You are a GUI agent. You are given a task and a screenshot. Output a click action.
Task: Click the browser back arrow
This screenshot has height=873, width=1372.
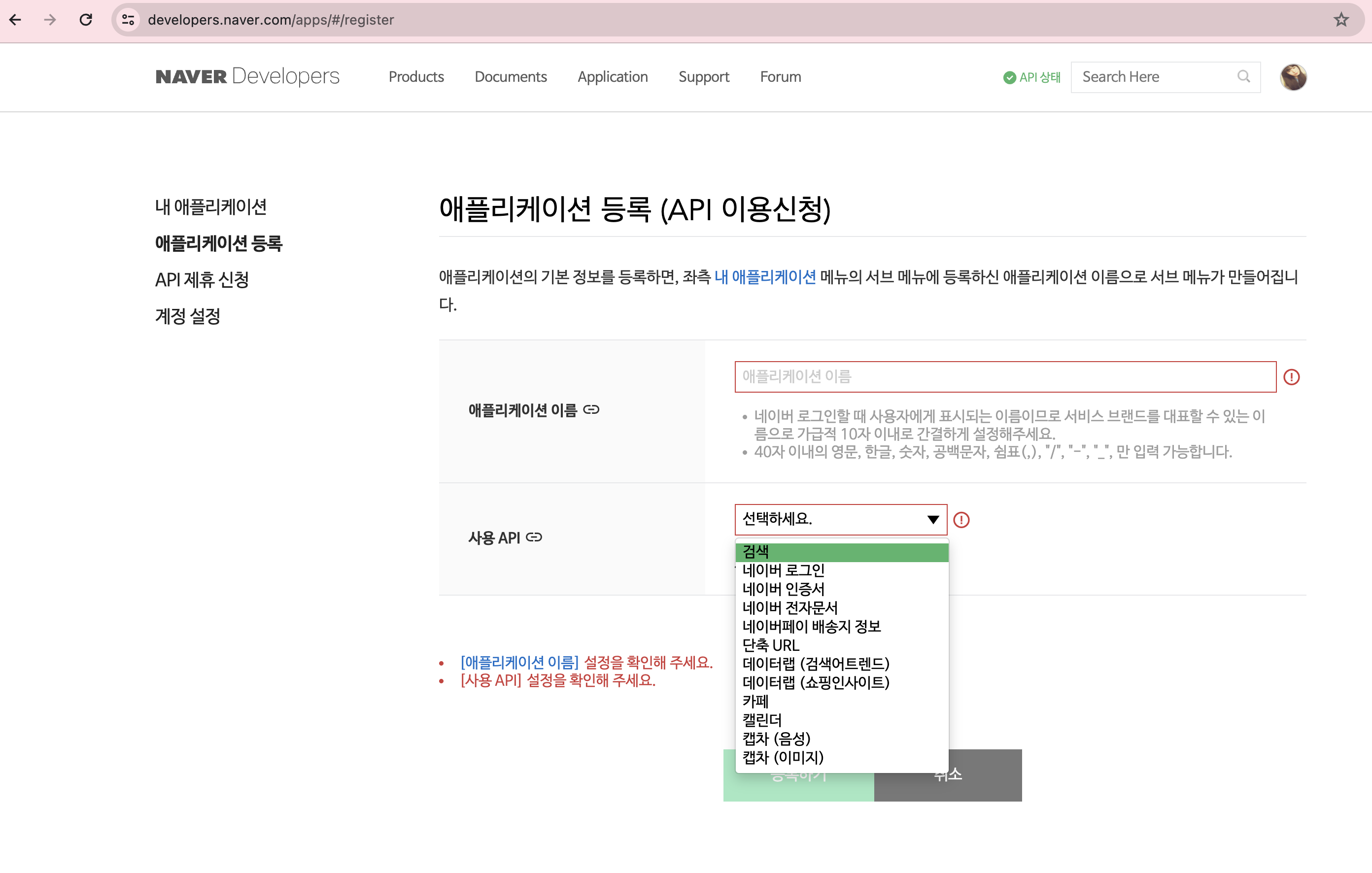tap(15, 20)
